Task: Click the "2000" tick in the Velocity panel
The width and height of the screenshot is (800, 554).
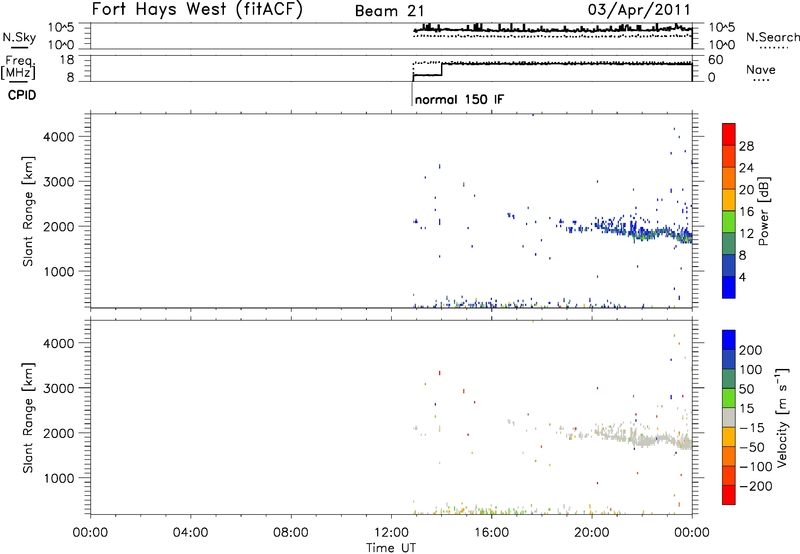Action: click(x=59, y=433)
